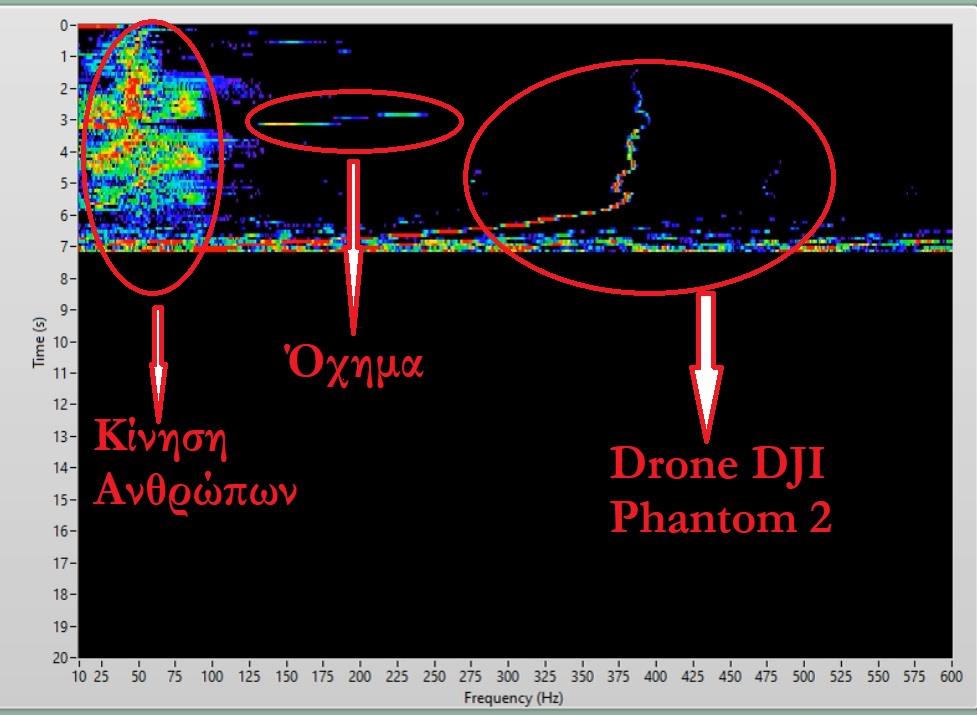Click the 400 label on Frequency axis
The width and height of the screenshot is (977, 715).
[656, 677]
